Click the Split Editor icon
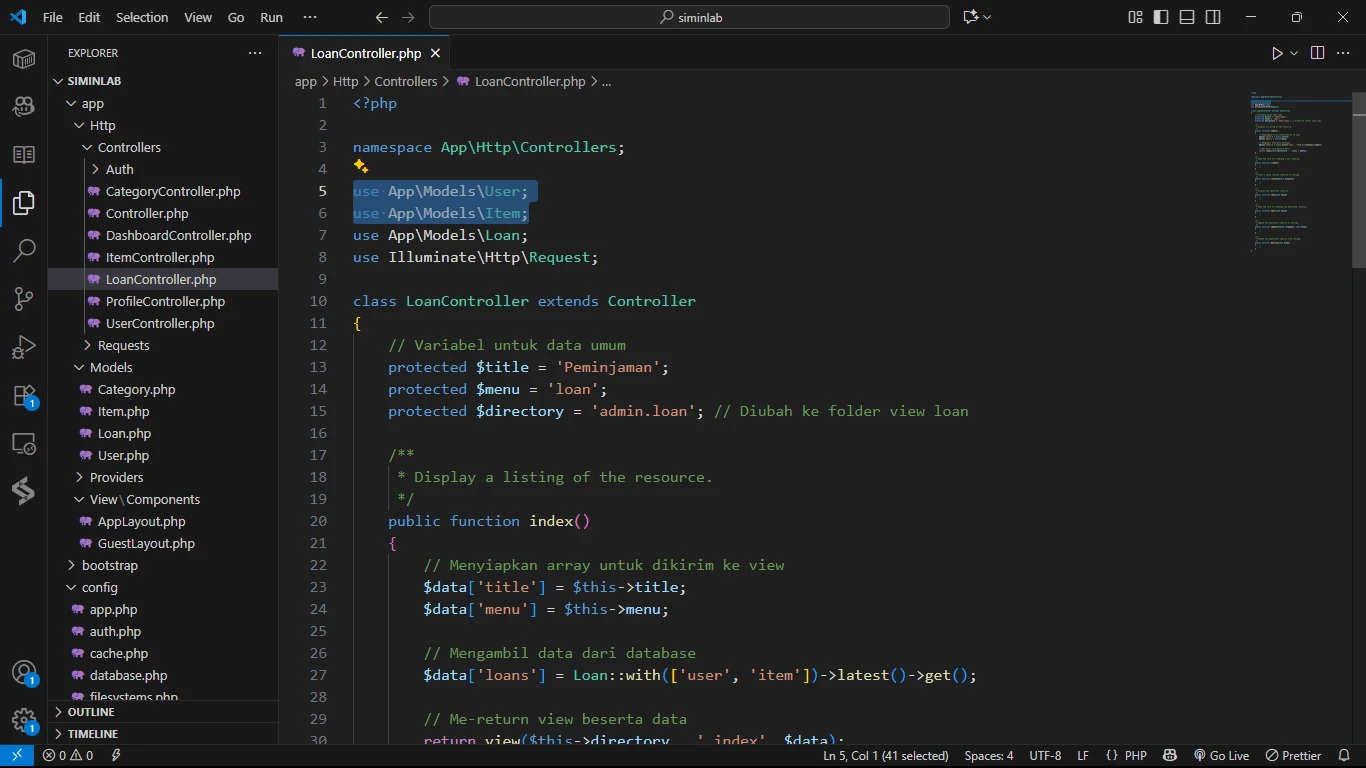The height and width of the screenshot is (768, 1366). tap(1317, 53)
